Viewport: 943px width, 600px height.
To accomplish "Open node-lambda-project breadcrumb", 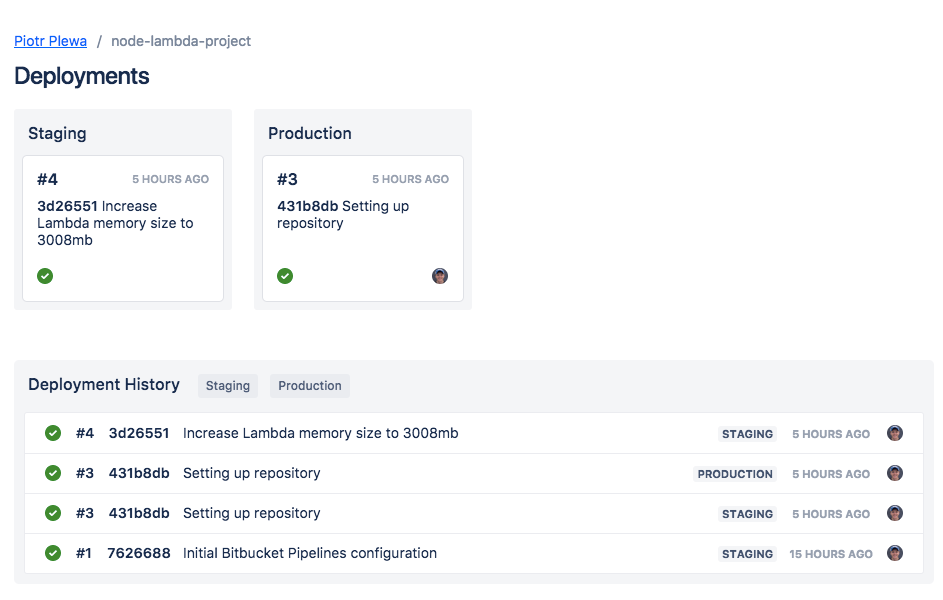I will pos(181,41).
